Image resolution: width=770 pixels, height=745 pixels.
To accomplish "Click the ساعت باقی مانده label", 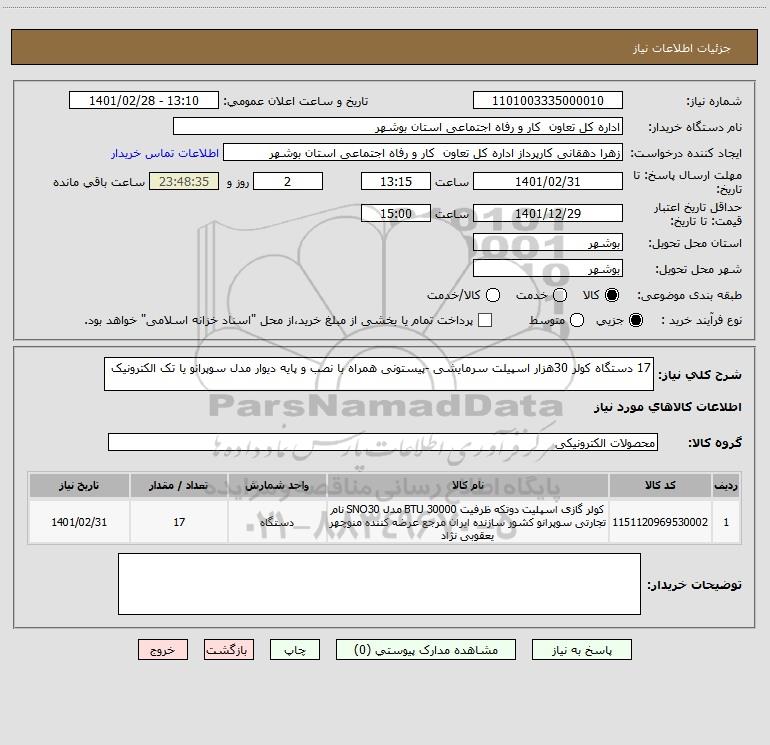I will 99,182.
